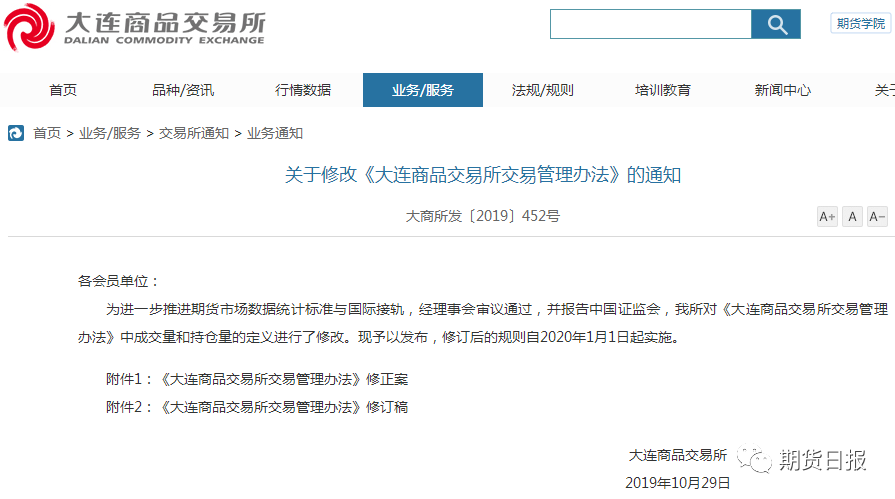Click the breadcrumb home icon

tap(15, 133)
